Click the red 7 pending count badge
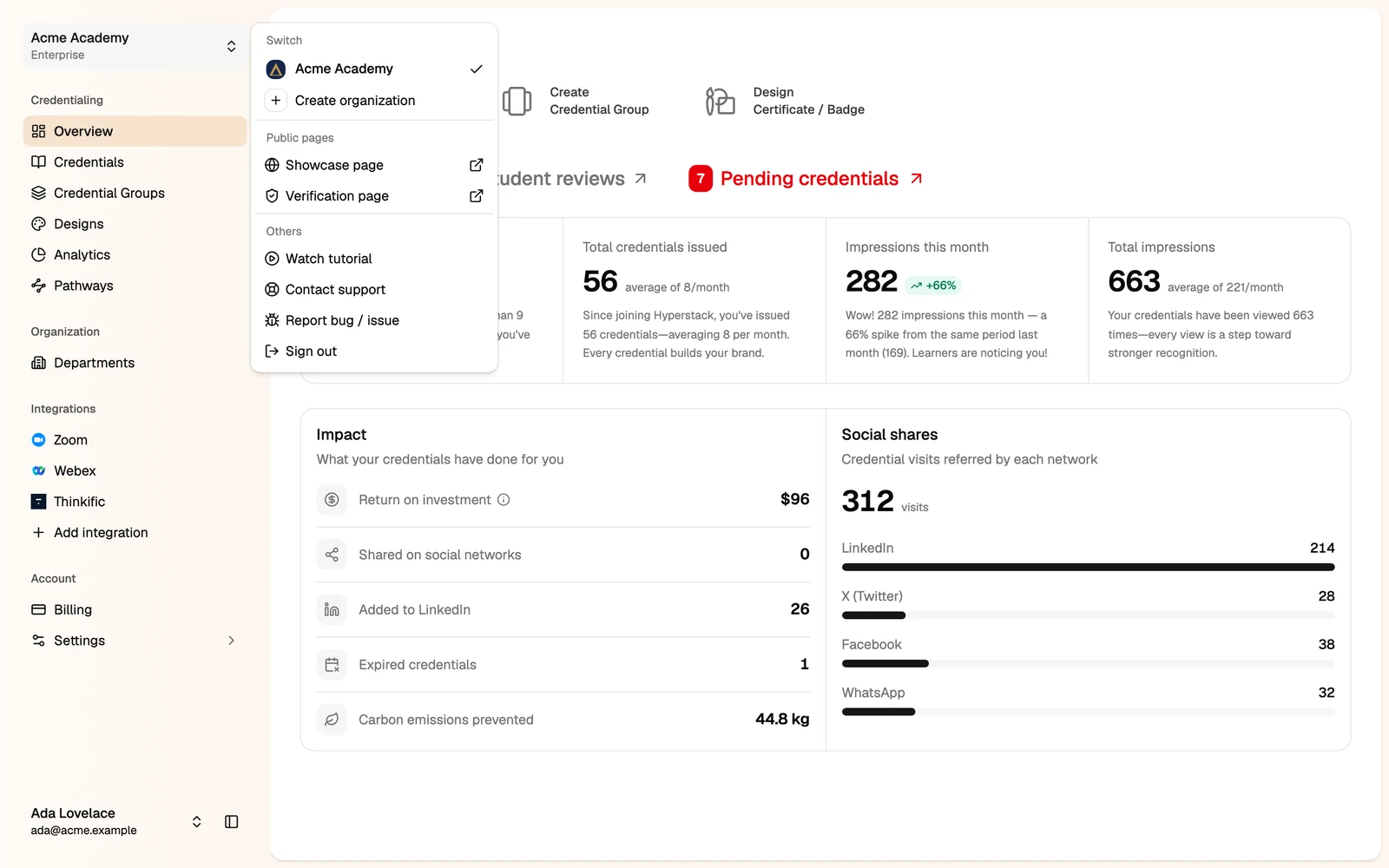 (701, 179)
